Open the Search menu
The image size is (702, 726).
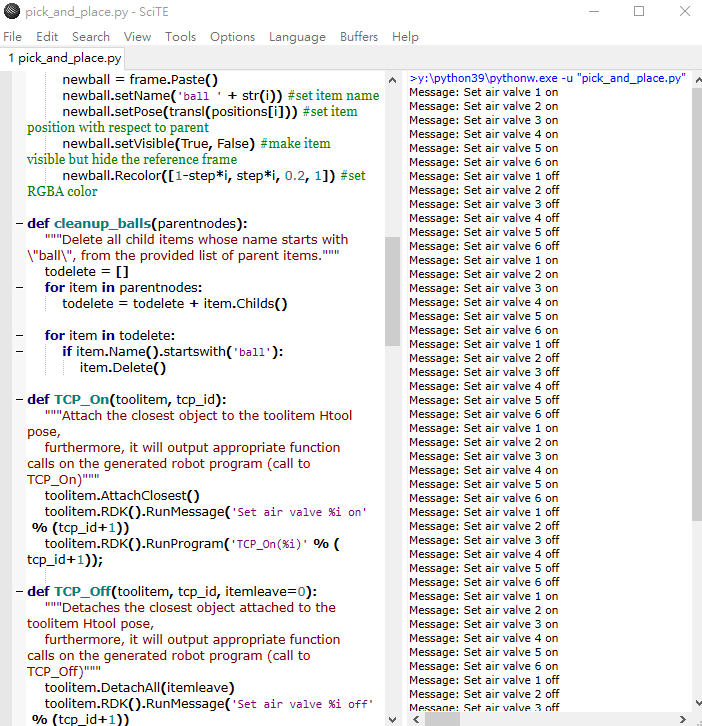91,37
